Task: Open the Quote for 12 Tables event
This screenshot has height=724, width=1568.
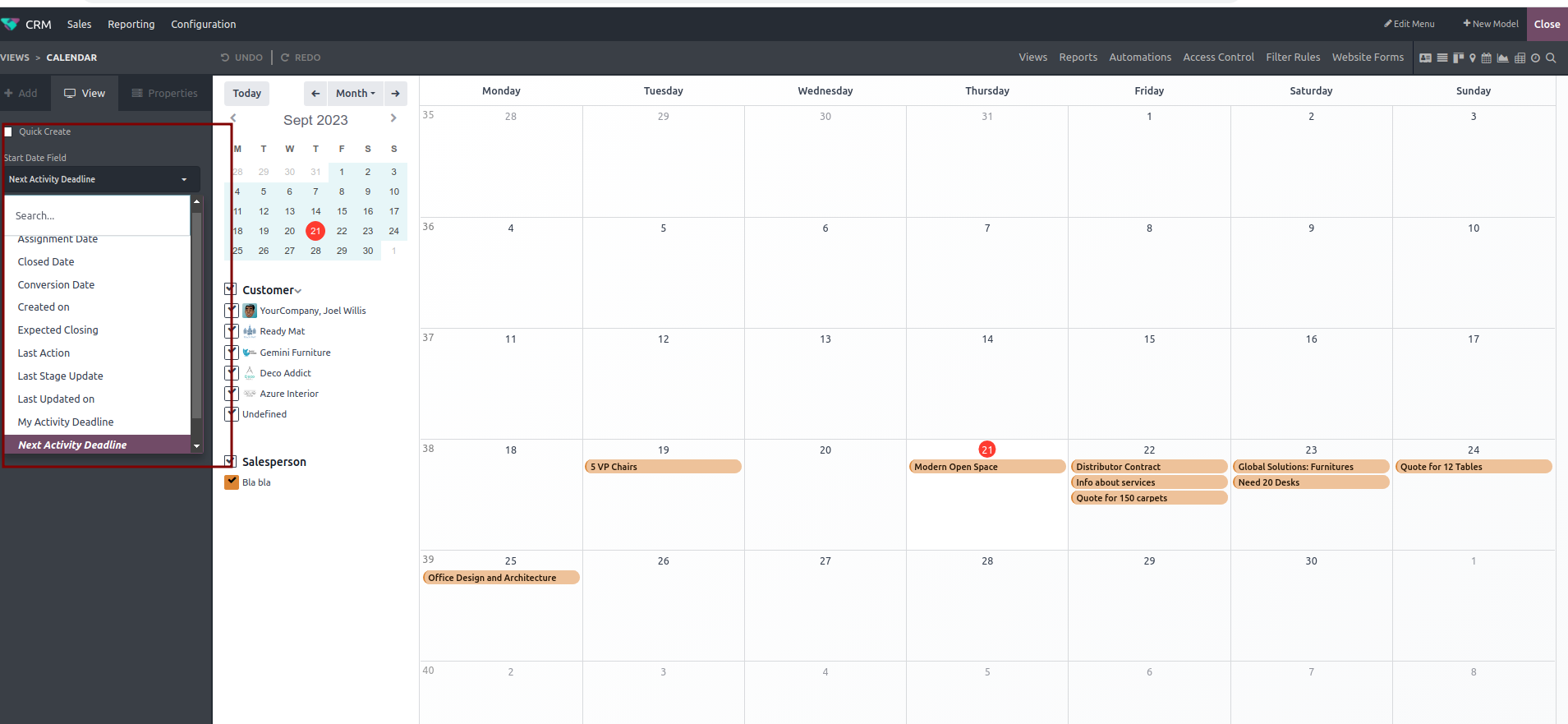Action: [x=1474, y=467]
